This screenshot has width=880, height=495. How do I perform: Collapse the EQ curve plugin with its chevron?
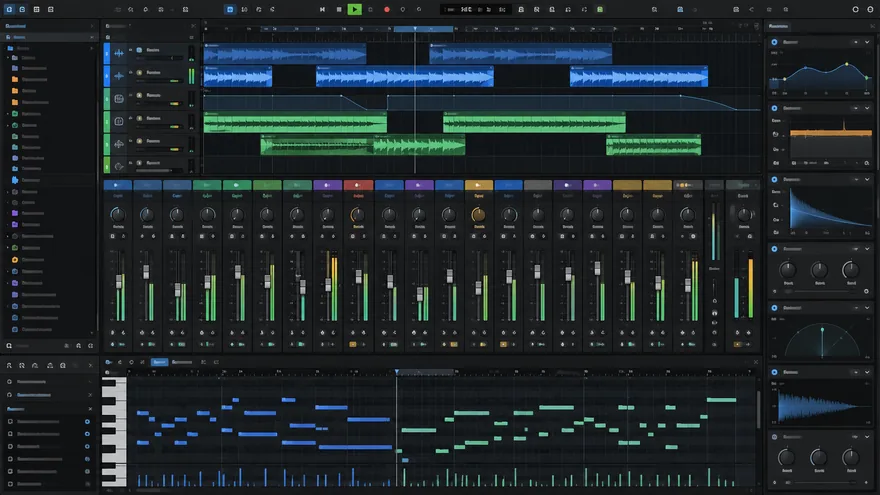pyautogui.click(x=867, y=42)
